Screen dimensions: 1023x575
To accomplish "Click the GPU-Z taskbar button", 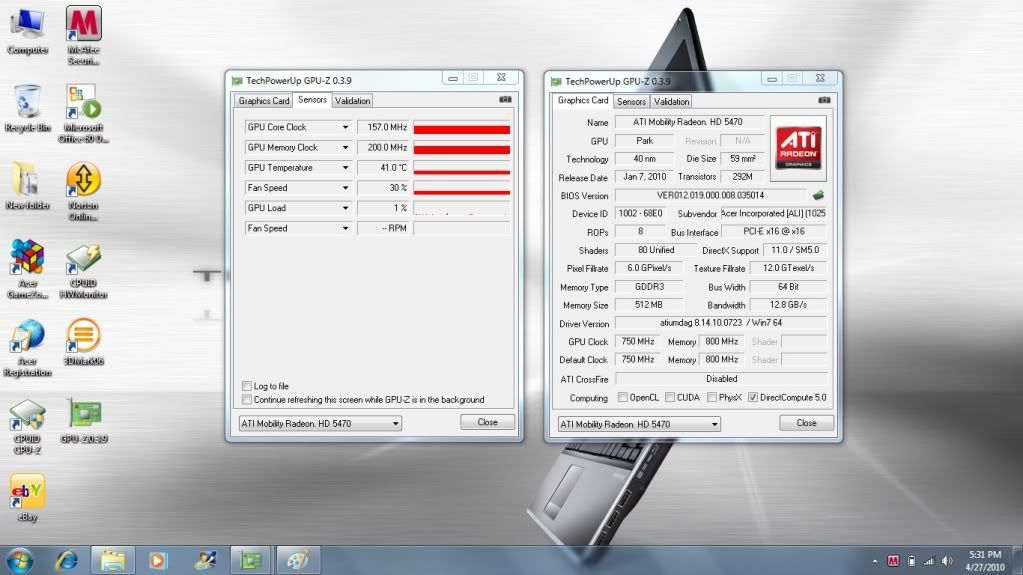I will 251,561.
